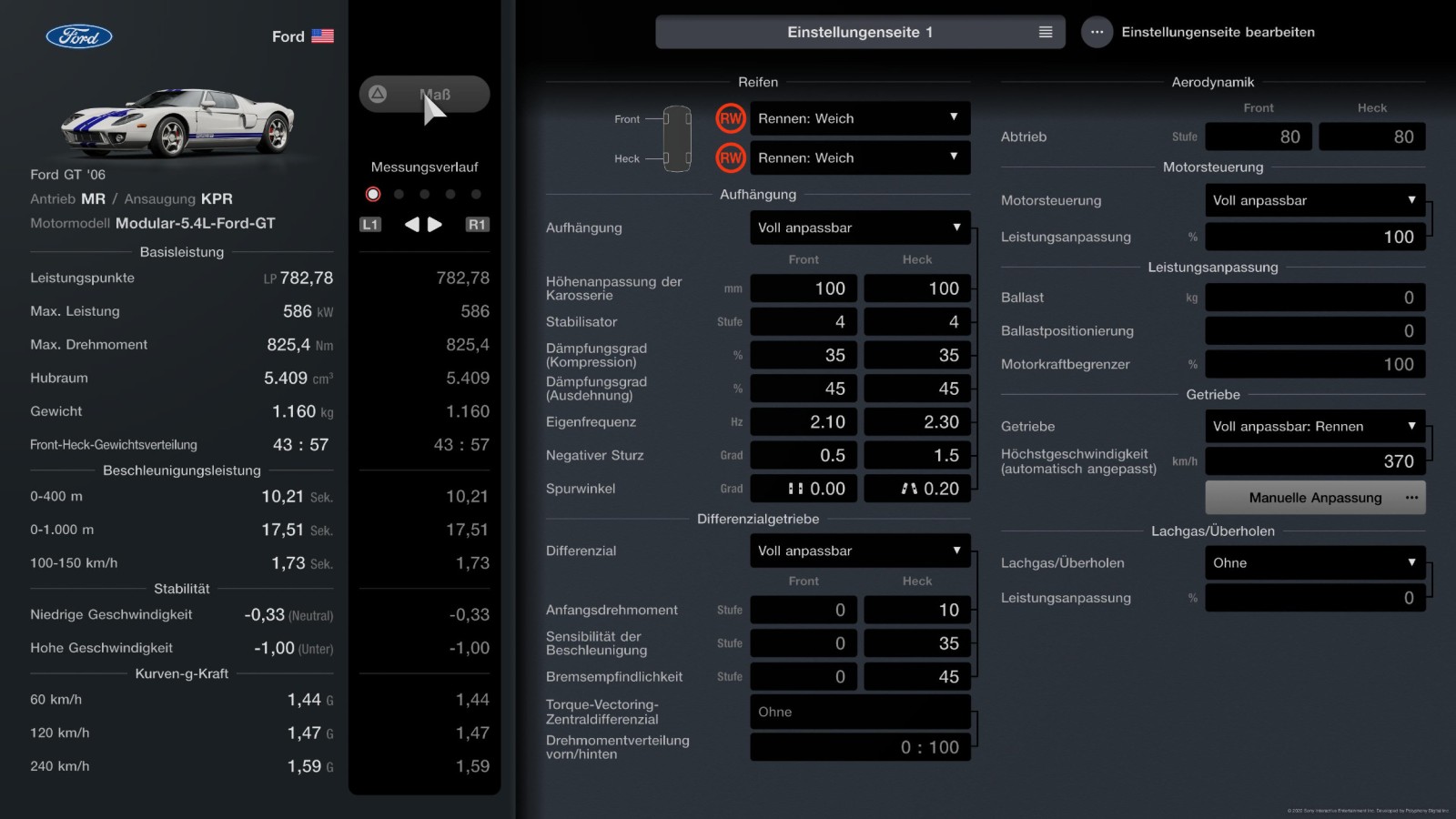This screenshot has height=819, width=1456.
Task: Click the three-dot Einstellungenseite bearbeiten icon
Action: tap(1097, 32)
